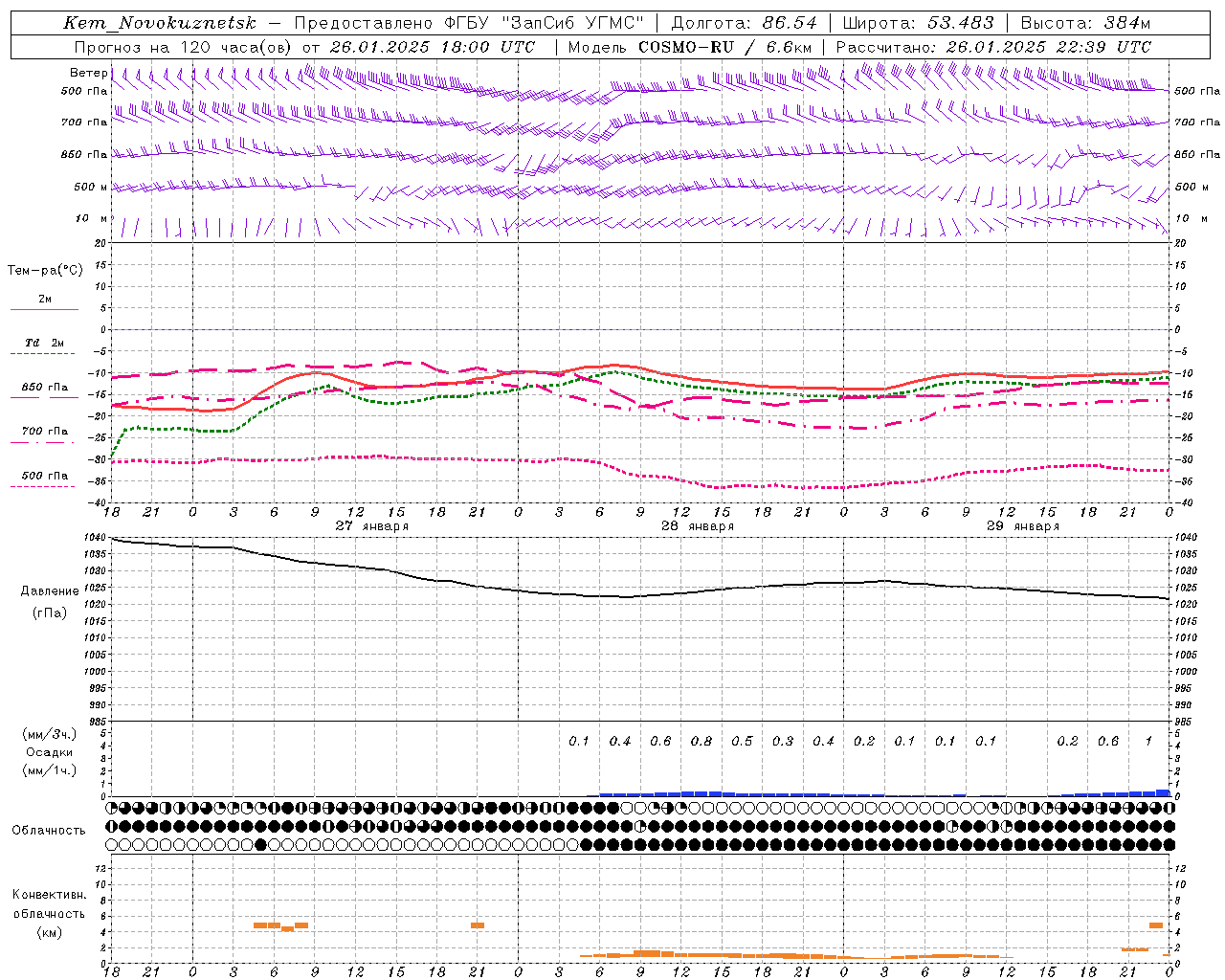The image size is (1225, 980).
Task: Click the 10 м wind level label on left
Action: (x=92, y=218)
